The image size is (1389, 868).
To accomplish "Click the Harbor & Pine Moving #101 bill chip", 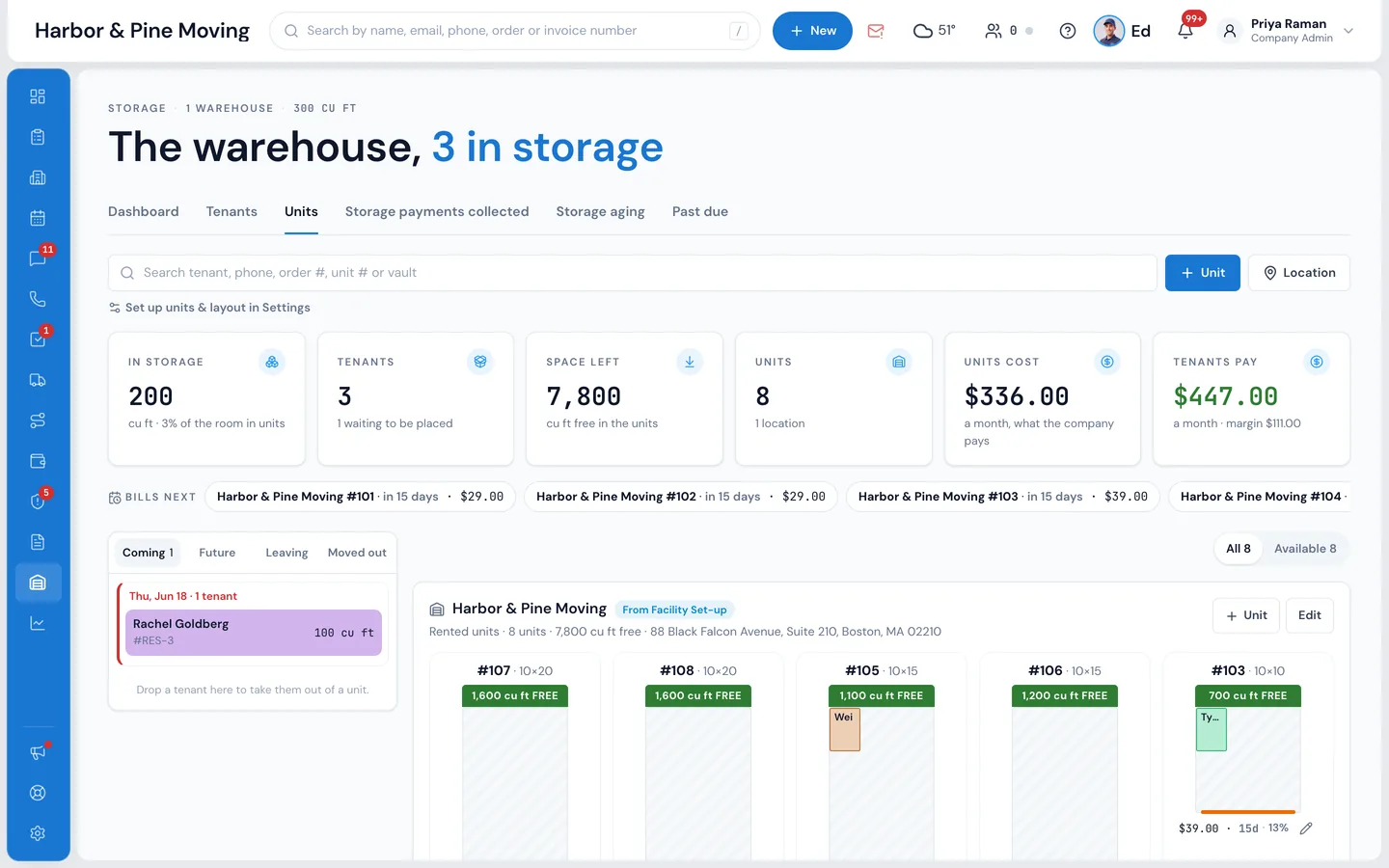I will tap(361, 497).
